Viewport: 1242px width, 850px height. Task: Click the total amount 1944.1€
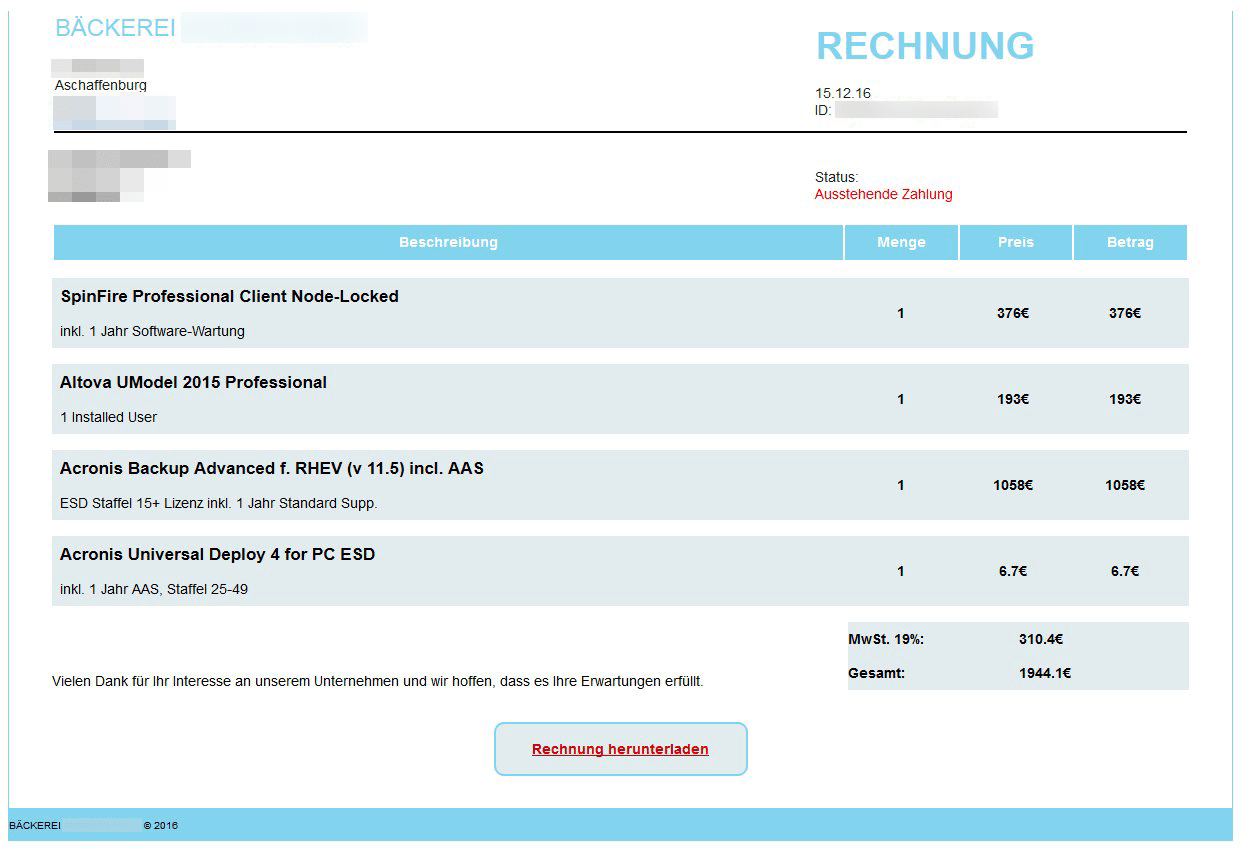[x=1045, y=673]
